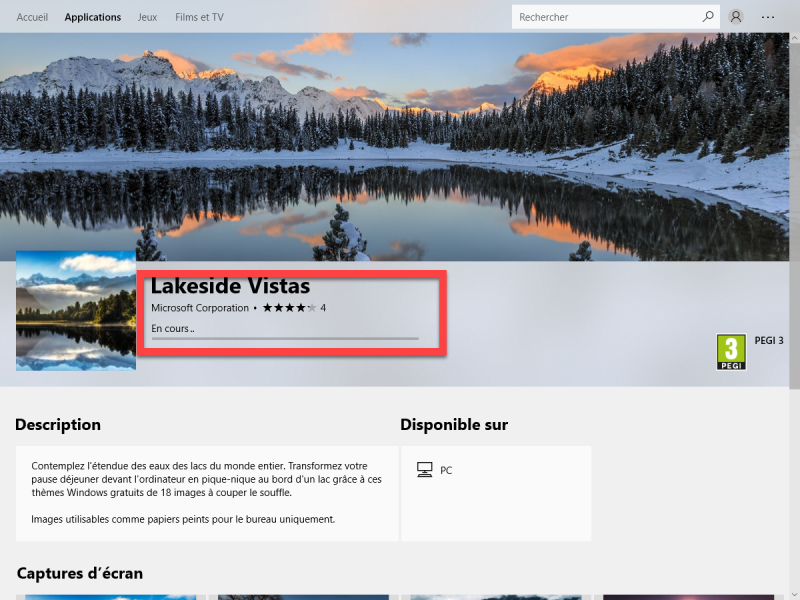Click the Description heading
This screenshot has height=600, width=800.
pos(58,424)
